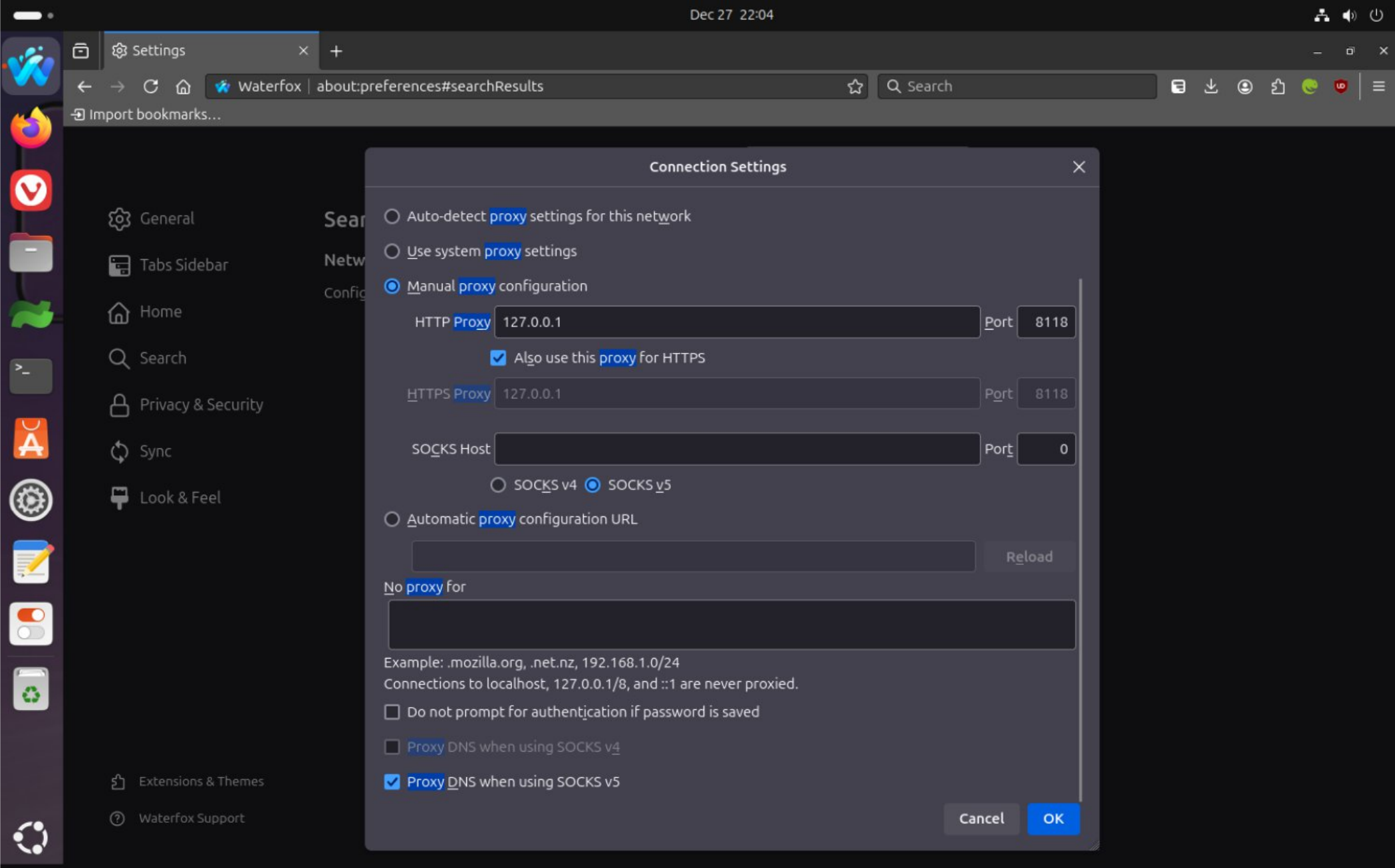Screen dimensions: 1395x868
Task: Uncheck Also use this proxy for HTTPS
Action: (498, 358)
